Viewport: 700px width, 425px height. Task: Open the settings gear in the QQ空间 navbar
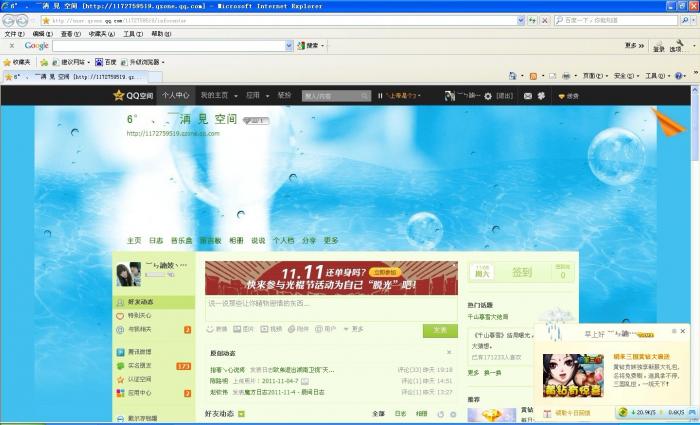tap(488, 96)
